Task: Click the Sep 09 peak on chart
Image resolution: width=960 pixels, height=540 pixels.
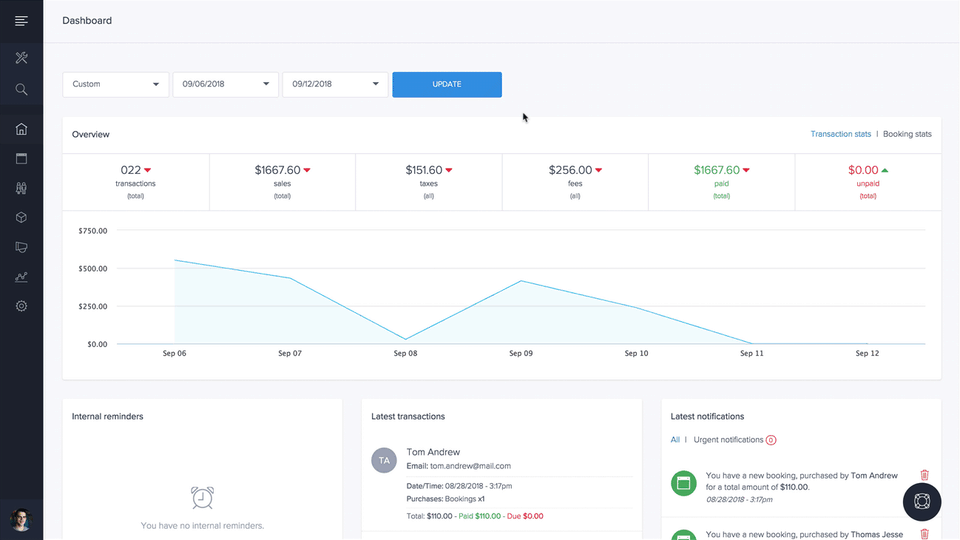Action: pyautogui.click(x=521, y=281)
